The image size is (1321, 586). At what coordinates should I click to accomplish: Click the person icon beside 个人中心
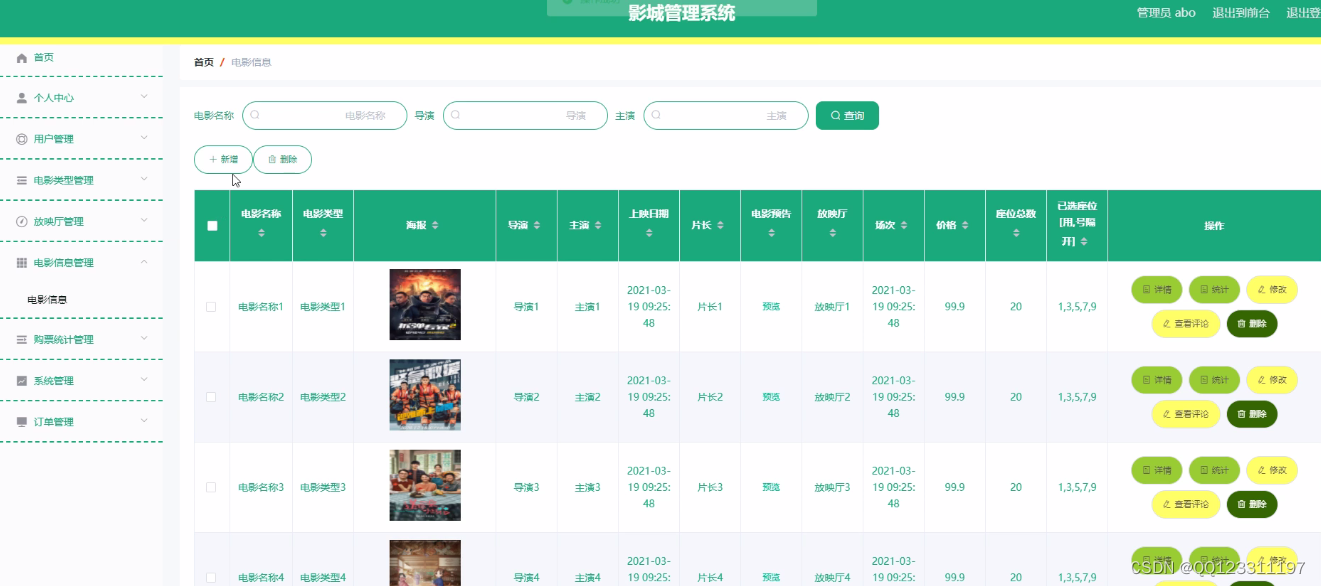[22, 98]
